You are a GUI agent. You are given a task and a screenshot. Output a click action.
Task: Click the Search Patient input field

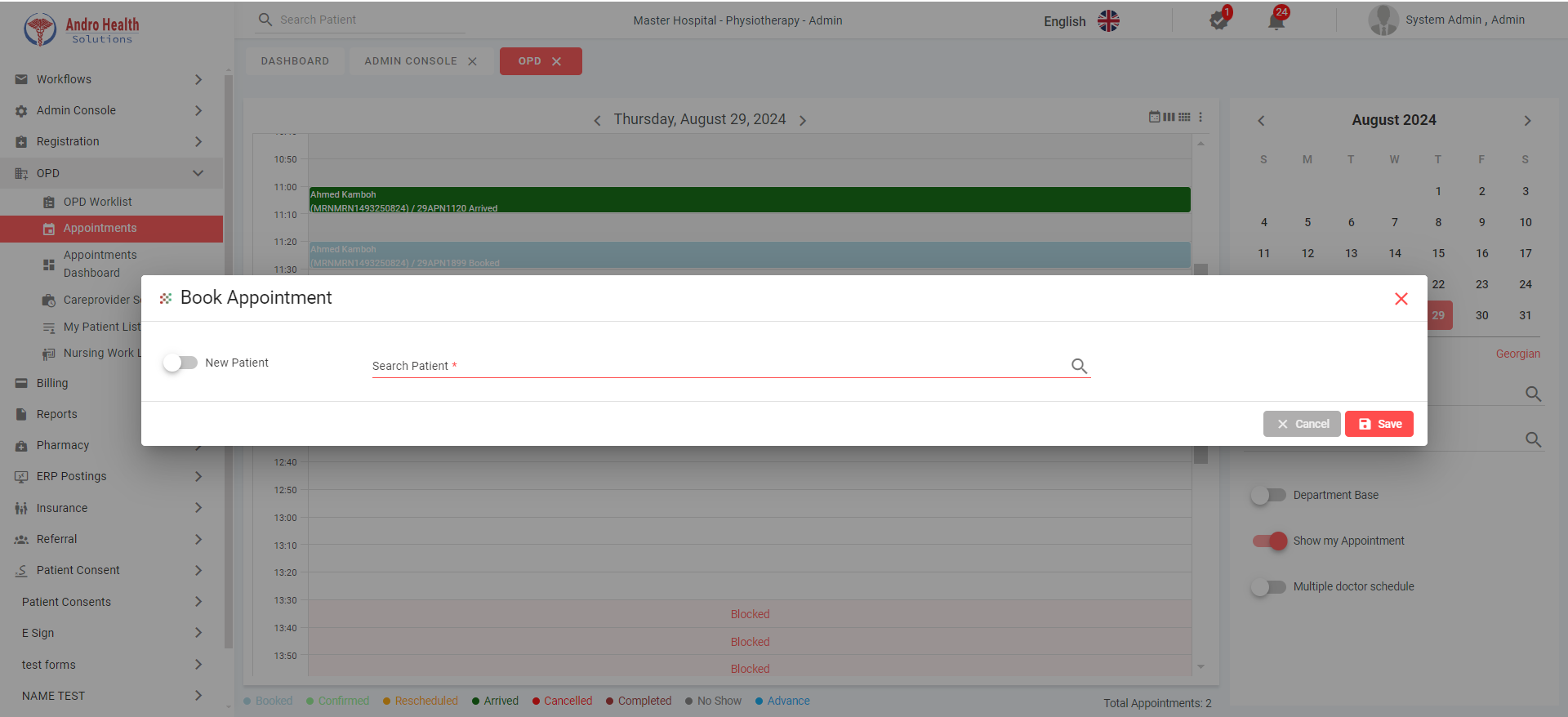[x=719, y=366]
